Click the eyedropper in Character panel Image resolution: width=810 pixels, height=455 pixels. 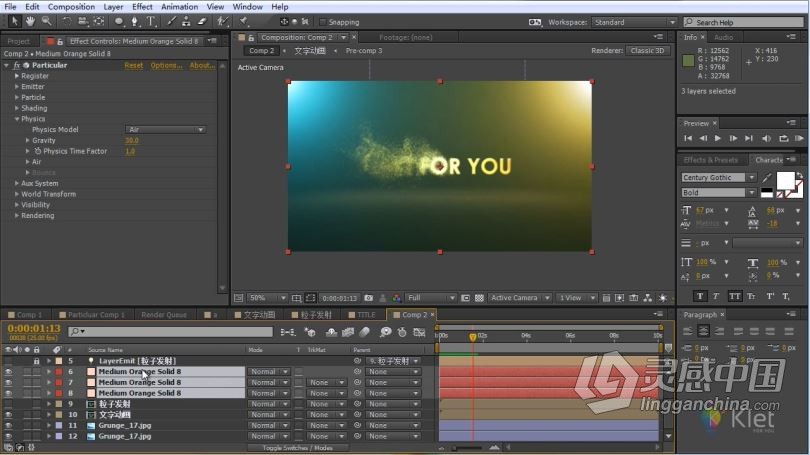(x=767, y=178)
